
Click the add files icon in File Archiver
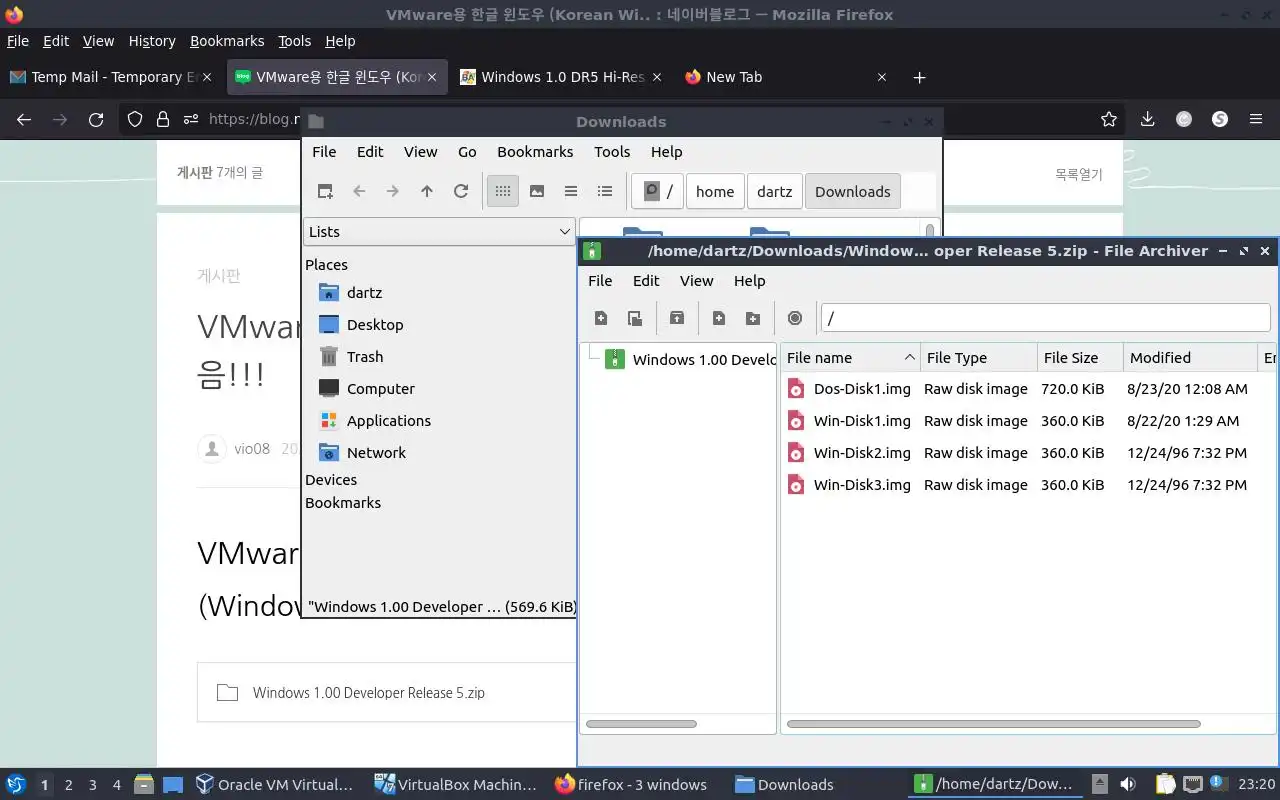tap(719, 318)
